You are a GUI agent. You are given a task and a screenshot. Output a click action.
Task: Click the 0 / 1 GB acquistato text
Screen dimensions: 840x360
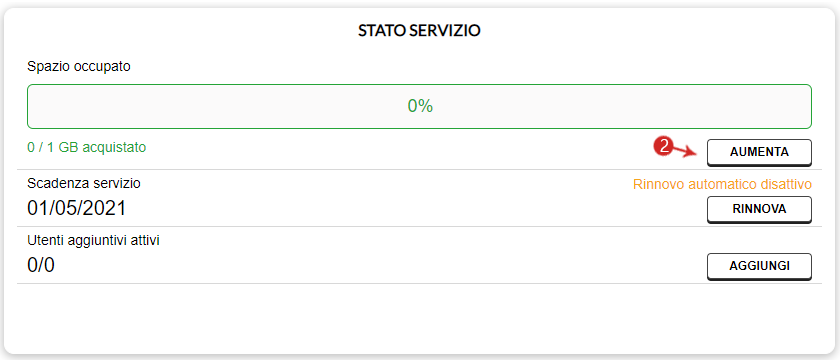tap(86, 147)
